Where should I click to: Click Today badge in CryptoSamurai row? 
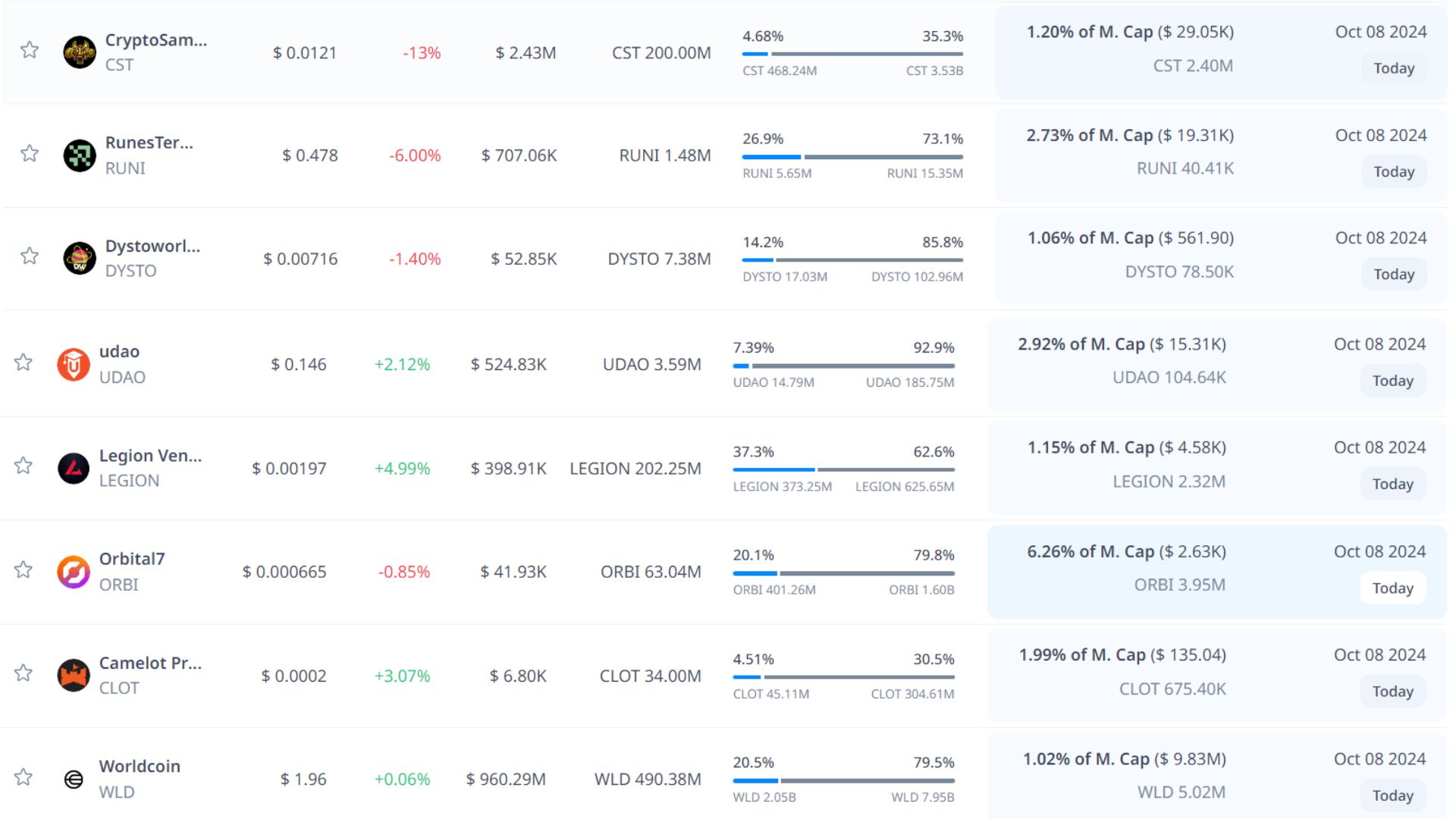1394,68
